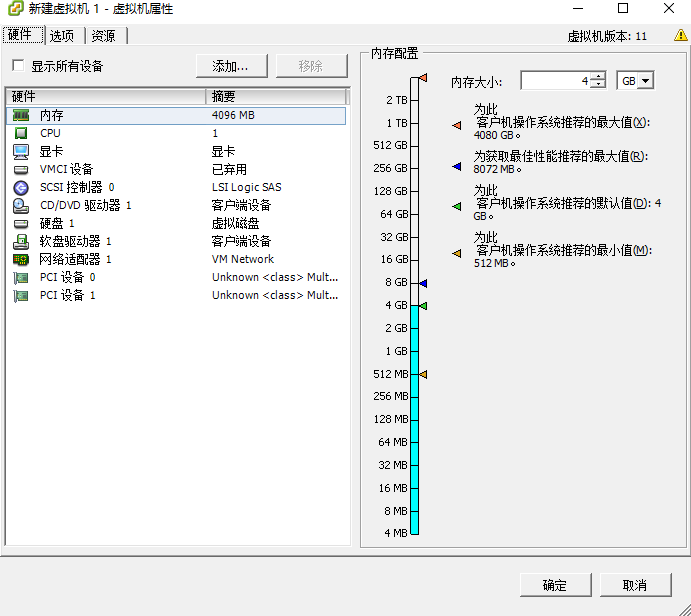This screenshot has height=616, width=691.
Task: Click the 硬盘 1 disk icon
Action: tap(21, 224)
